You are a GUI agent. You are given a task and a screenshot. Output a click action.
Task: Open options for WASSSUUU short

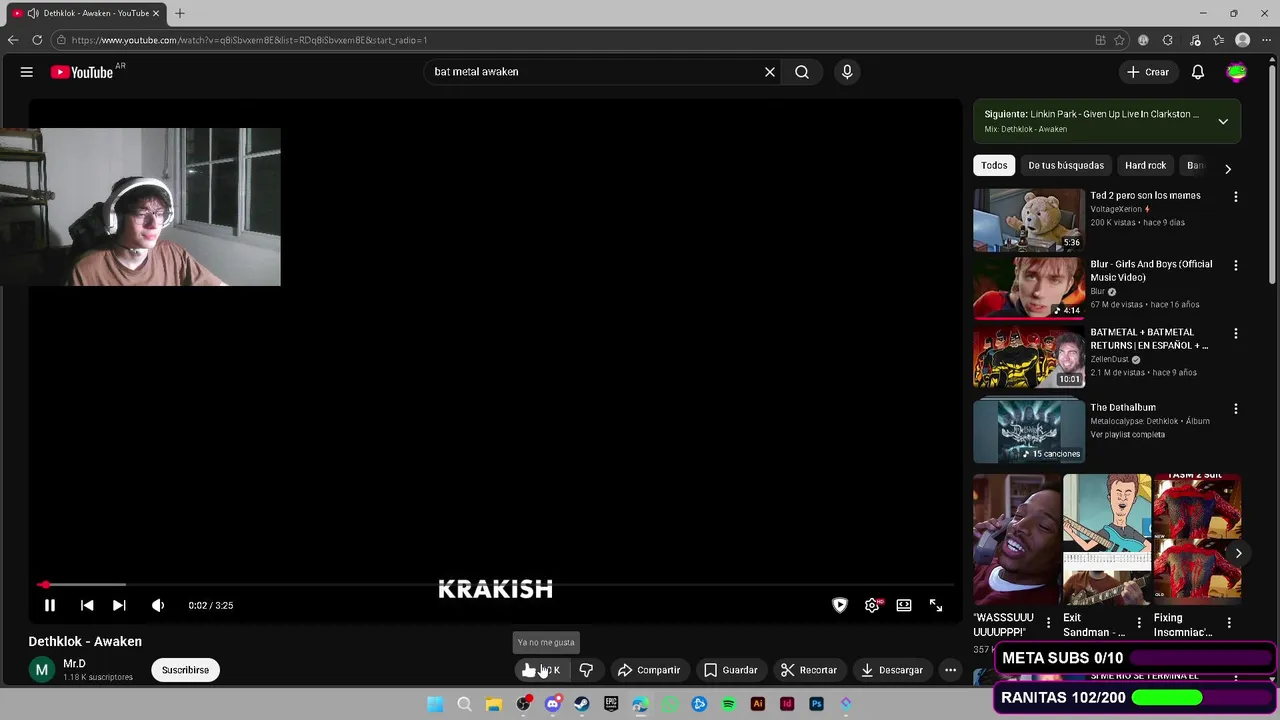pos(1048,623)
